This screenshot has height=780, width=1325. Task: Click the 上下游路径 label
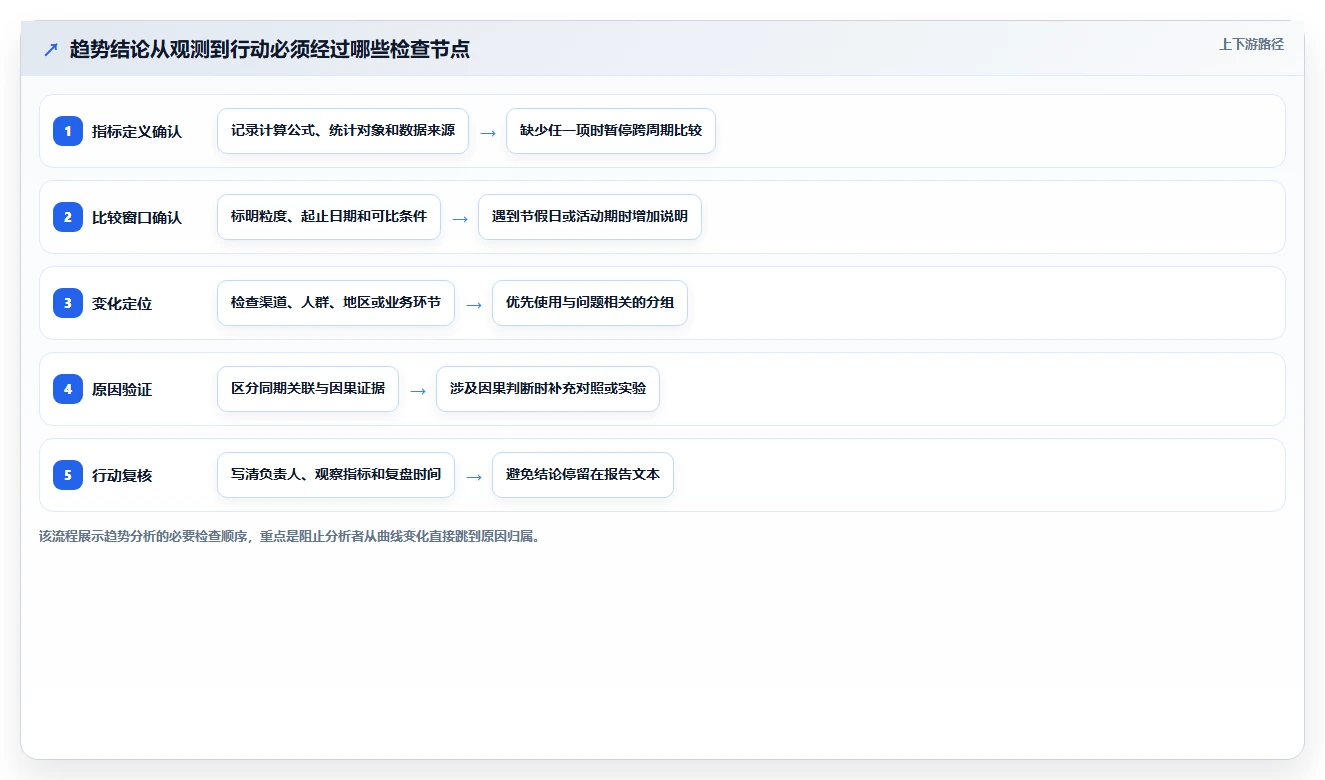pyautogui.click(x=1251, y=44)
